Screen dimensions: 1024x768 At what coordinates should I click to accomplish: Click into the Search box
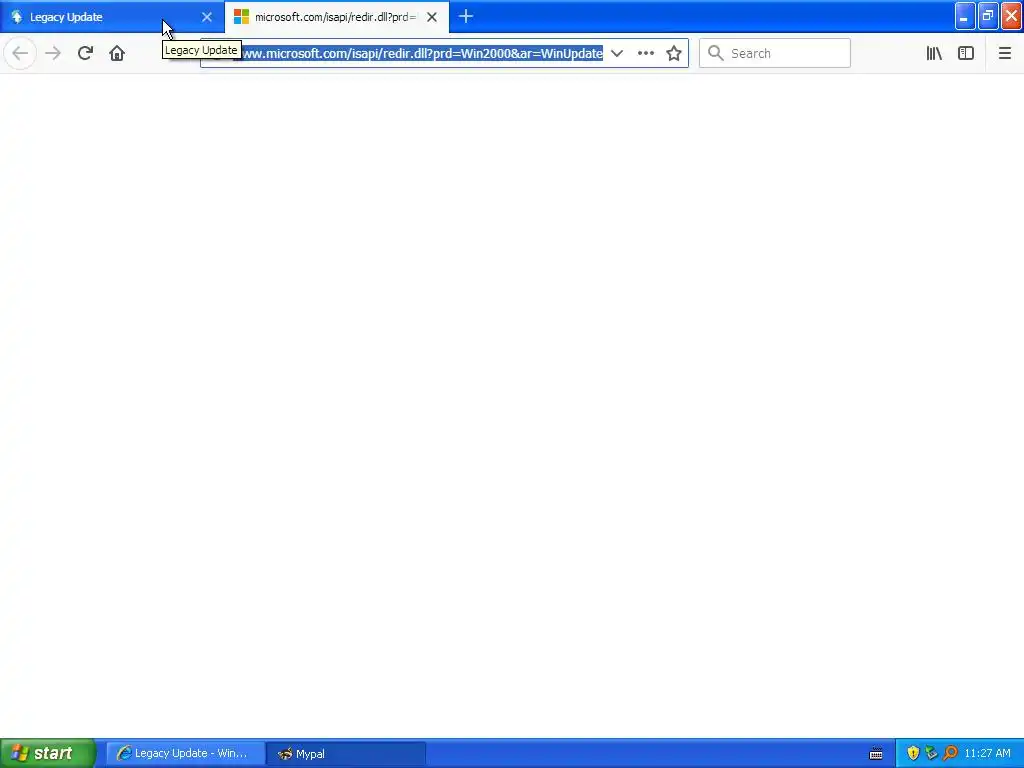775,54
